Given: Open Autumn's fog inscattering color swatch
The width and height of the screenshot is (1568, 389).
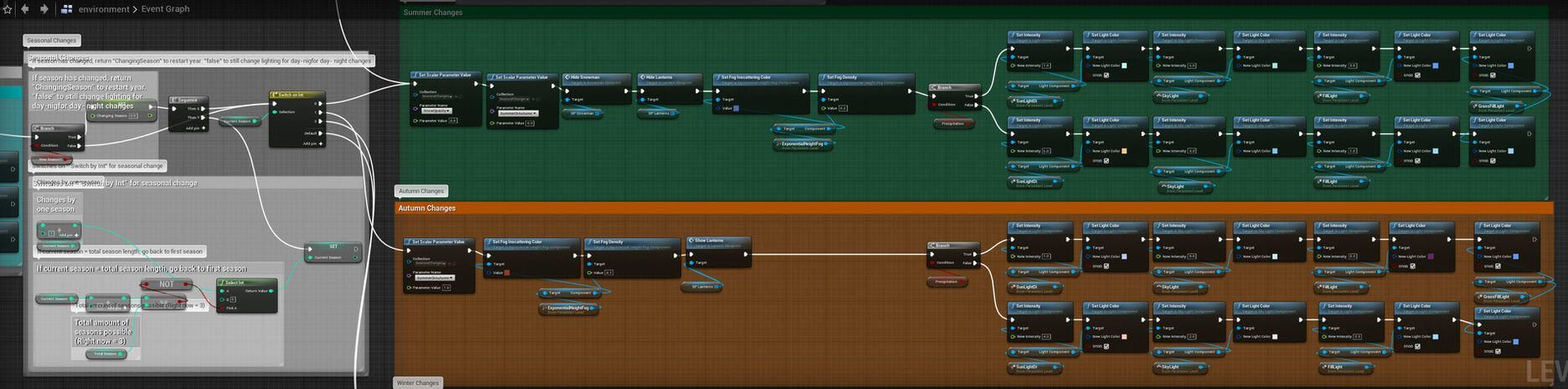Looking at the screenshot, I should point(508,272).
